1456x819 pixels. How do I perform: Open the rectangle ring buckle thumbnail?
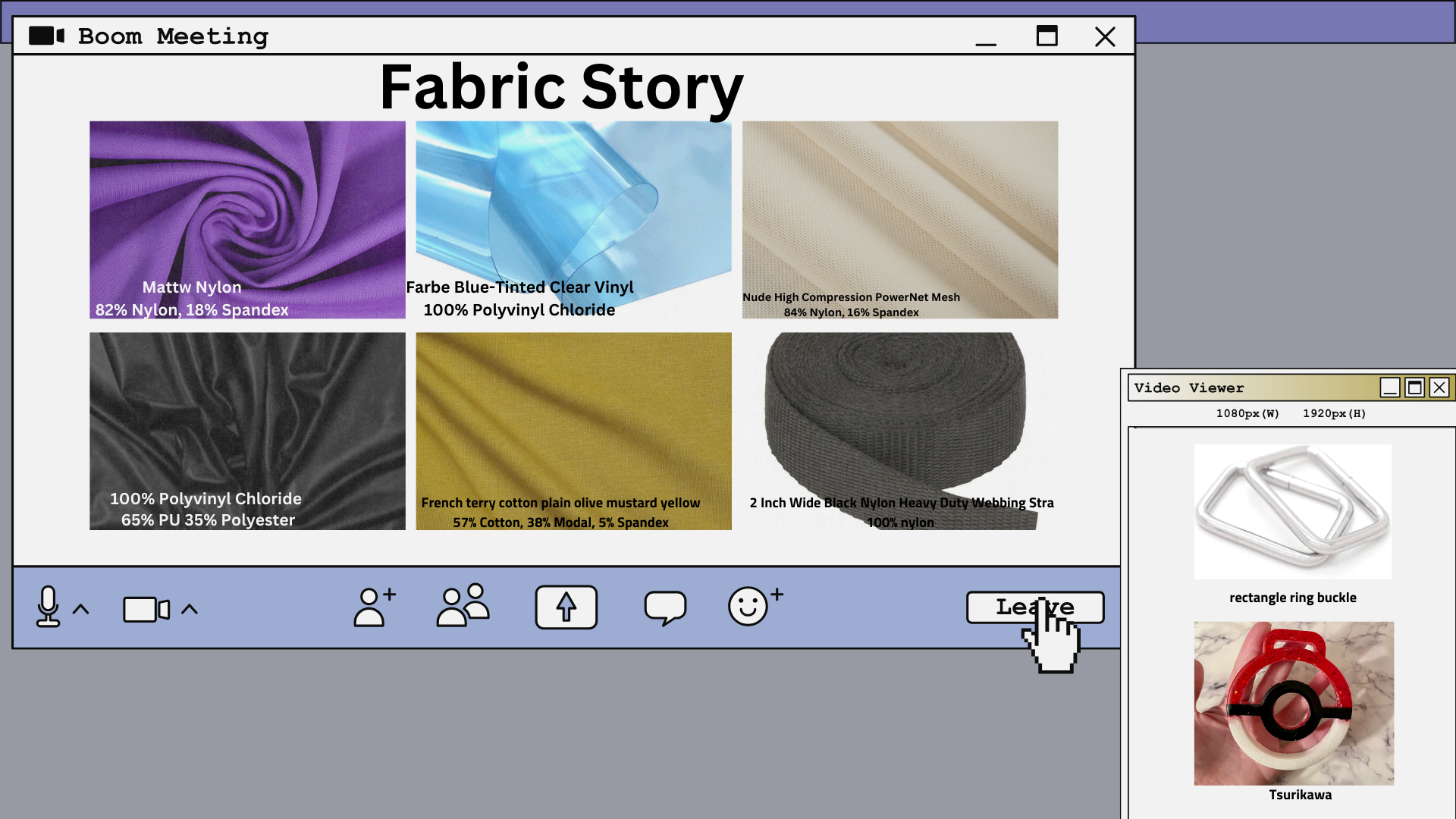(1292, 512)
